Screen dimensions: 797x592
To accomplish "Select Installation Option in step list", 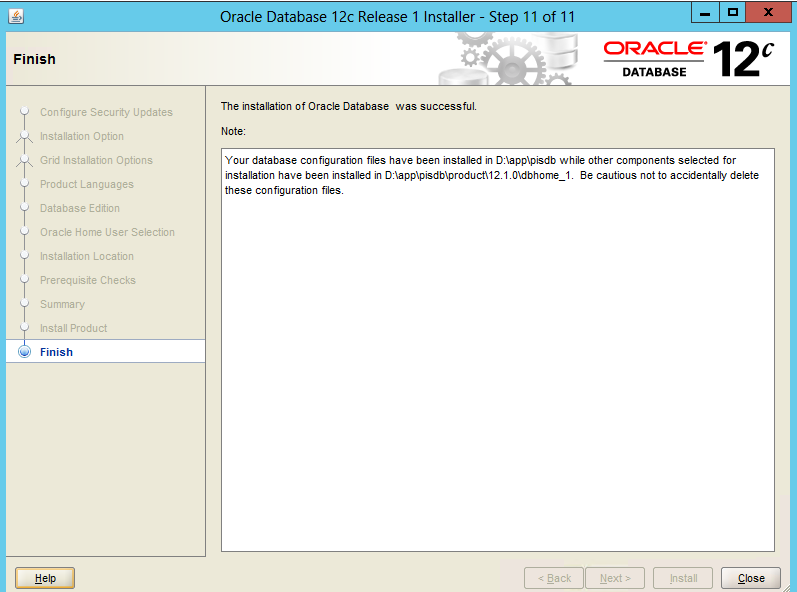I will coord(82,136).
